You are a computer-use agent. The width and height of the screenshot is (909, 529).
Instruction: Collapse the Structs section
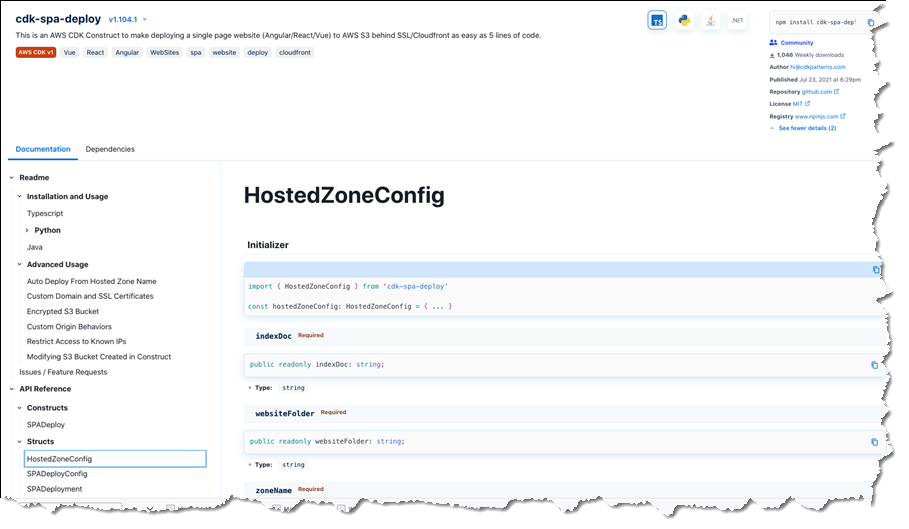coord(19,442)
